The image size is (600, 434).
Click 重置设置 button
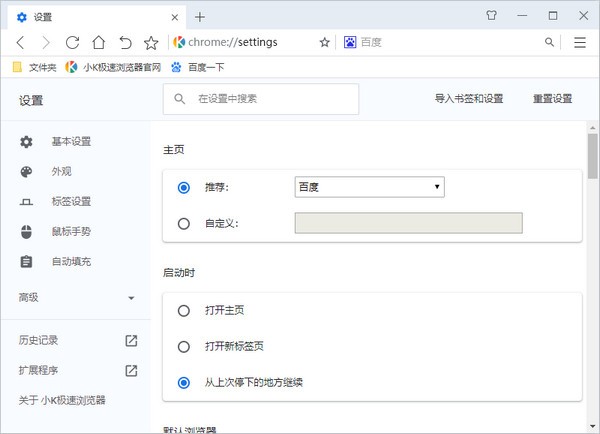pyautogui.click(x=552, y=99)
